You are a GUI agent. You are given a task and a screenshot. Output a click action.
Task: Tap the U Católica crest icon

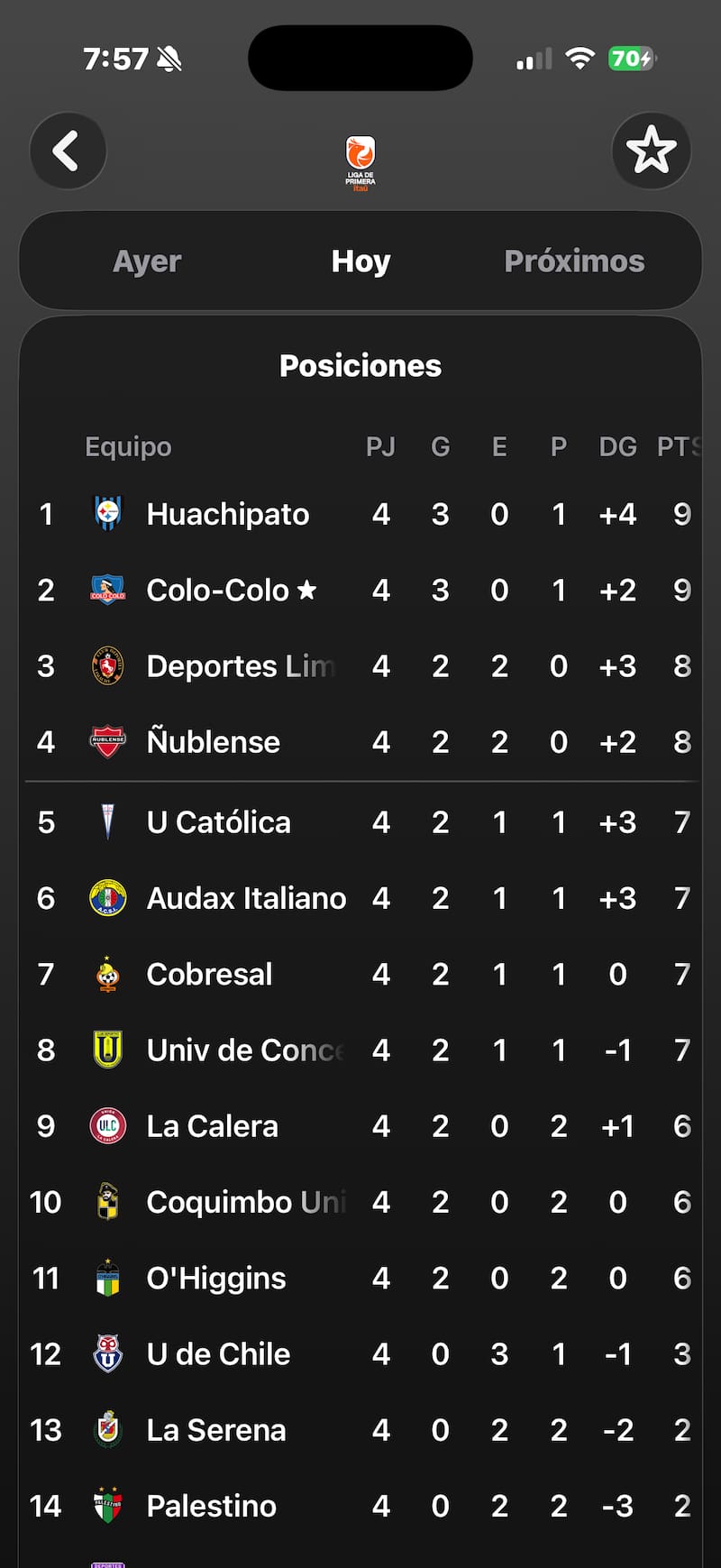pos(108,822)
